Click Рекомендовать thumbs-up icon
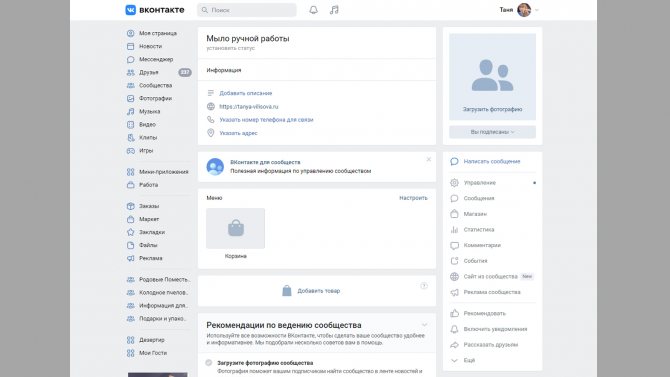The image size is (670, 377). pyautogui.click(x=454, y=313)
